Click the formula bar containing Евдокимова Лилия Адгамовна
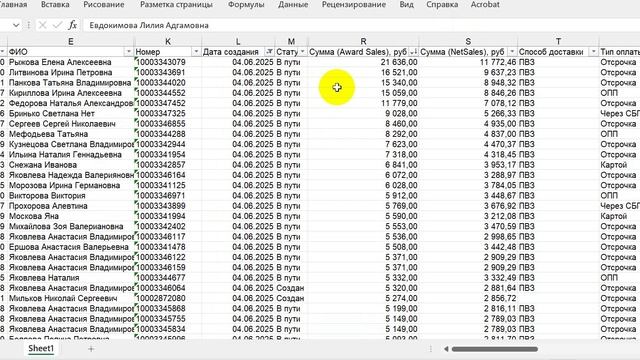 pyautogui.click(x=361, y=25)
